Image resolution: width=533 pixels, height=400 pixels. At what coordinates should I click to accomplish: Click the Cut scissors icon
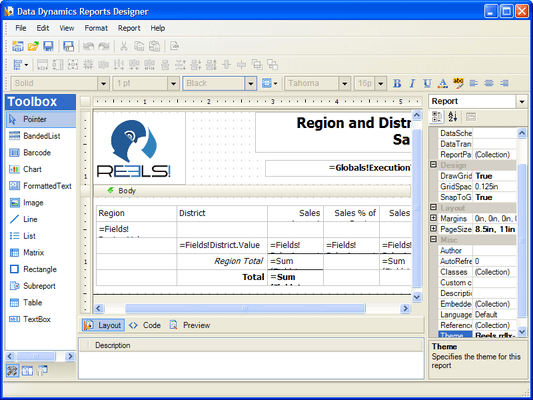pyautogui.click(x=124, y=46)
